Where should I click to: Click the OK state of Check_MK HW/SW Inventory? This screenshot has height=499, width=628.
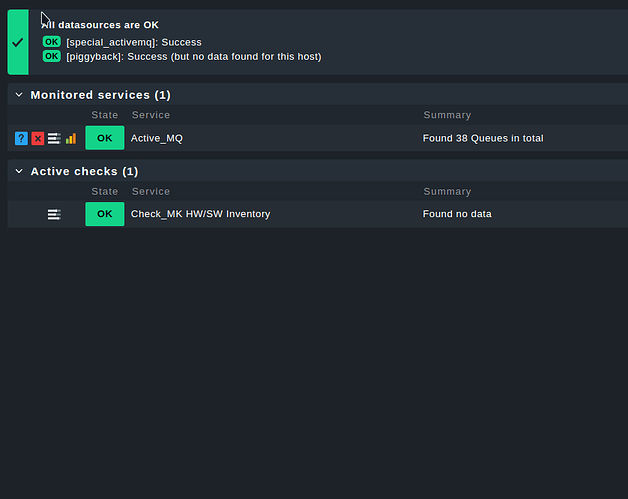tap(105, 214)
